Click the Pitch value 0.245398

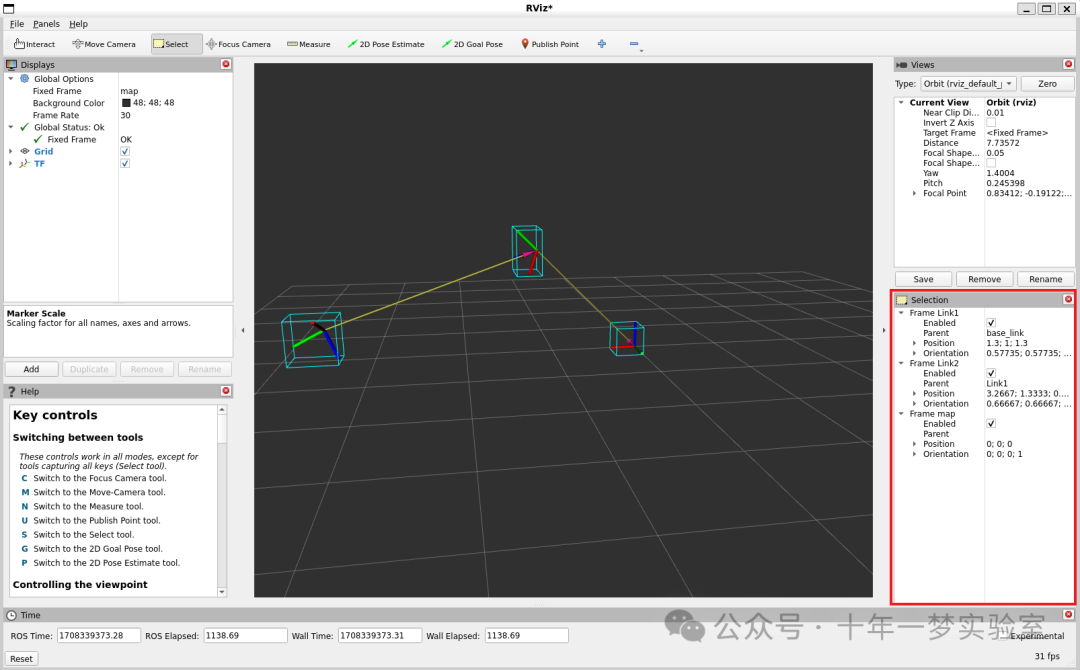coord(1006,183)
